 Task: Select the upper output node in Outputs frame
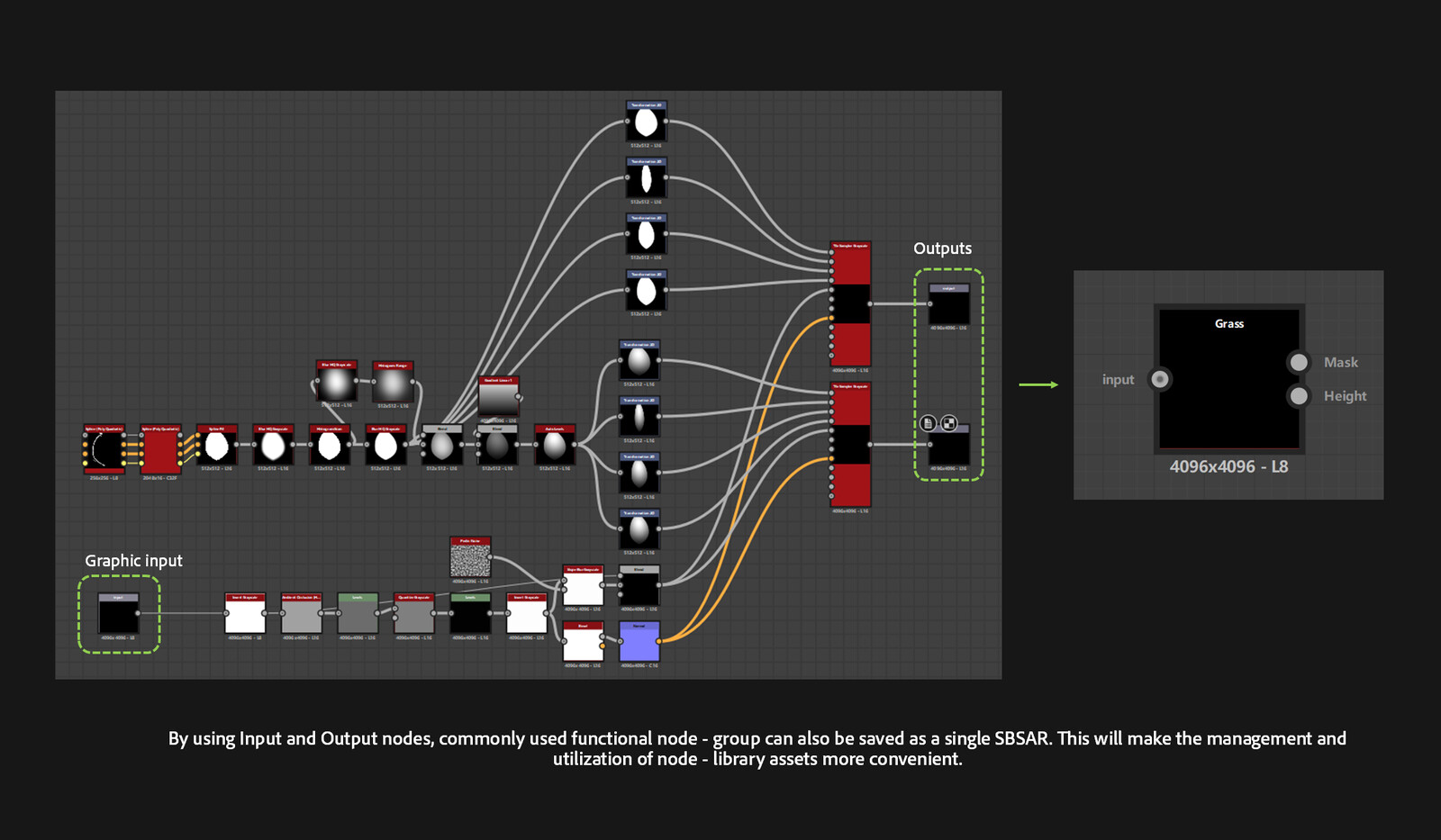pyautogui.click(x=949, y=304)
